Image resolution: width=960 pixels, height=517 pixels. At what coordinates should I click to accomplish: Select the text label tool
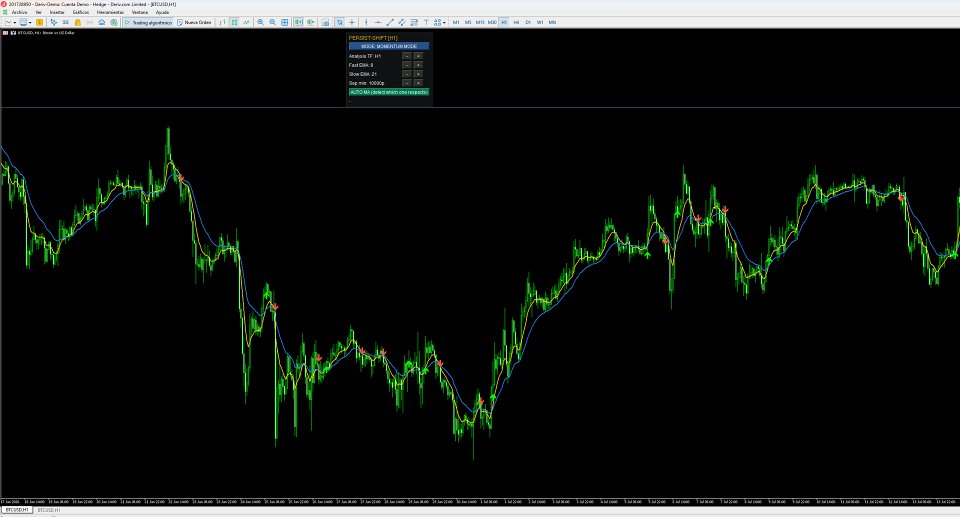[x=426, y=22]
